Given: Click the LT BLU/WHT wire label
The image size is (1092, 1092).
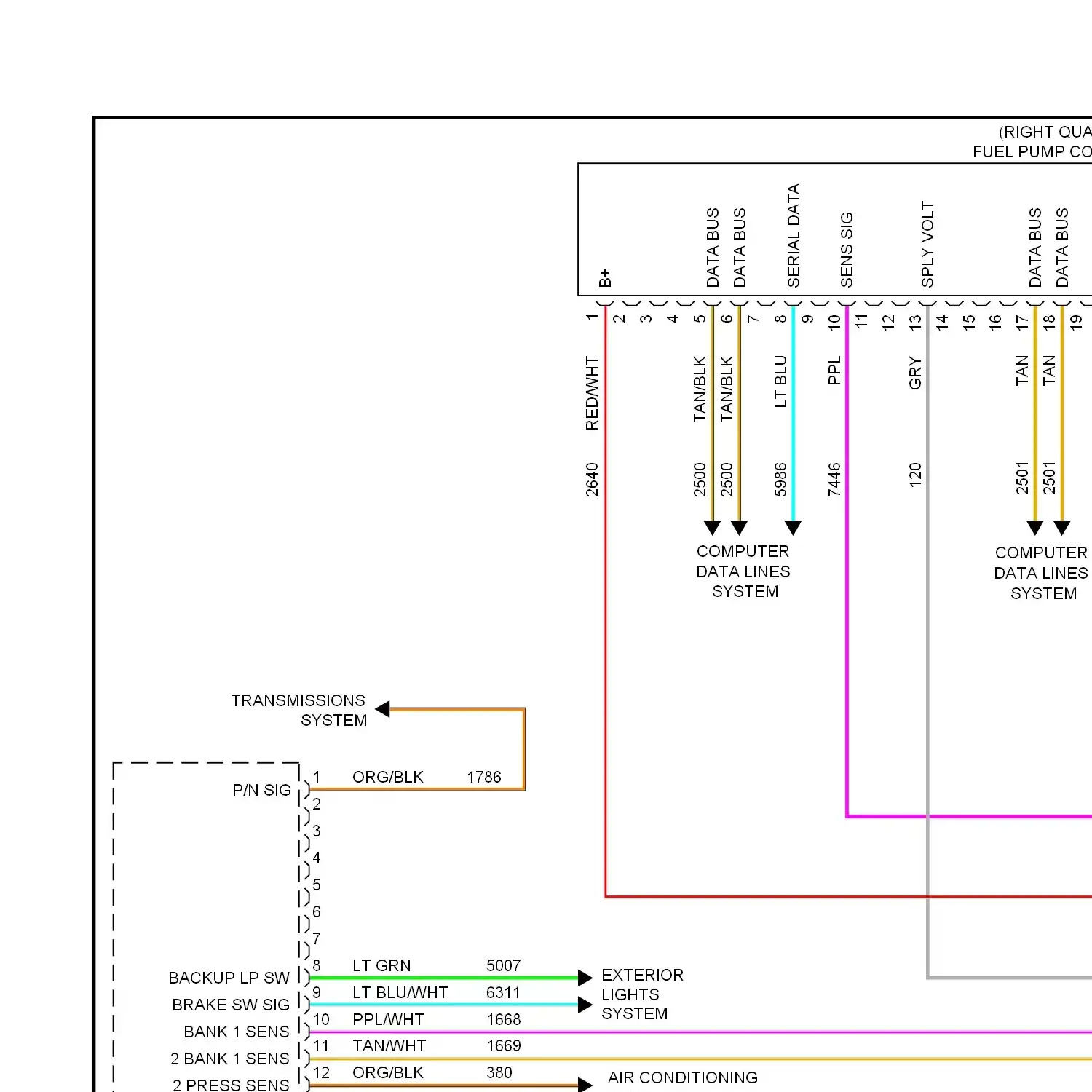Looking at the screenshot, I should coord(400,992).
